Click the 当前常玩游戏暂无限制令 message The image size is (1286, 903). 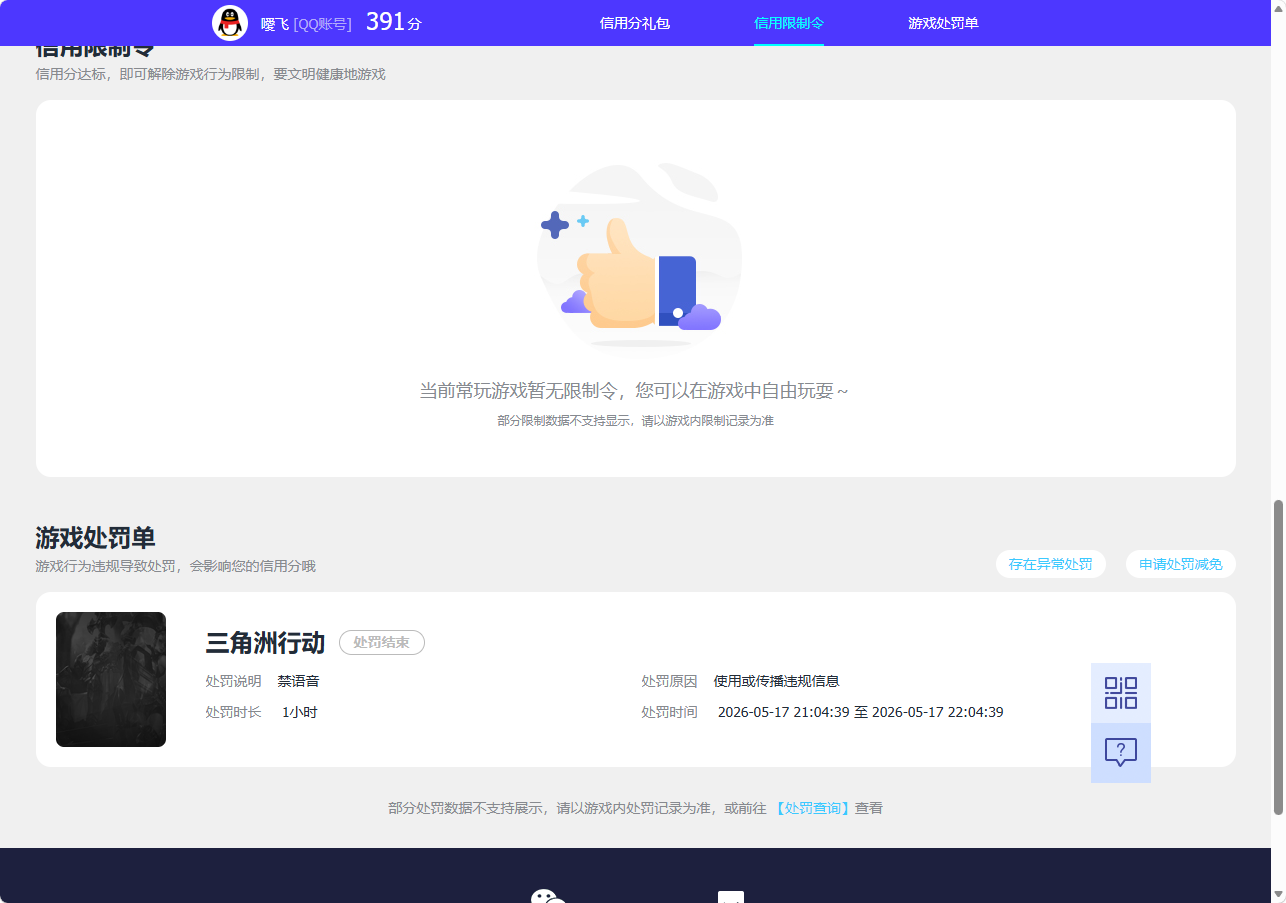tap(634, 391)
